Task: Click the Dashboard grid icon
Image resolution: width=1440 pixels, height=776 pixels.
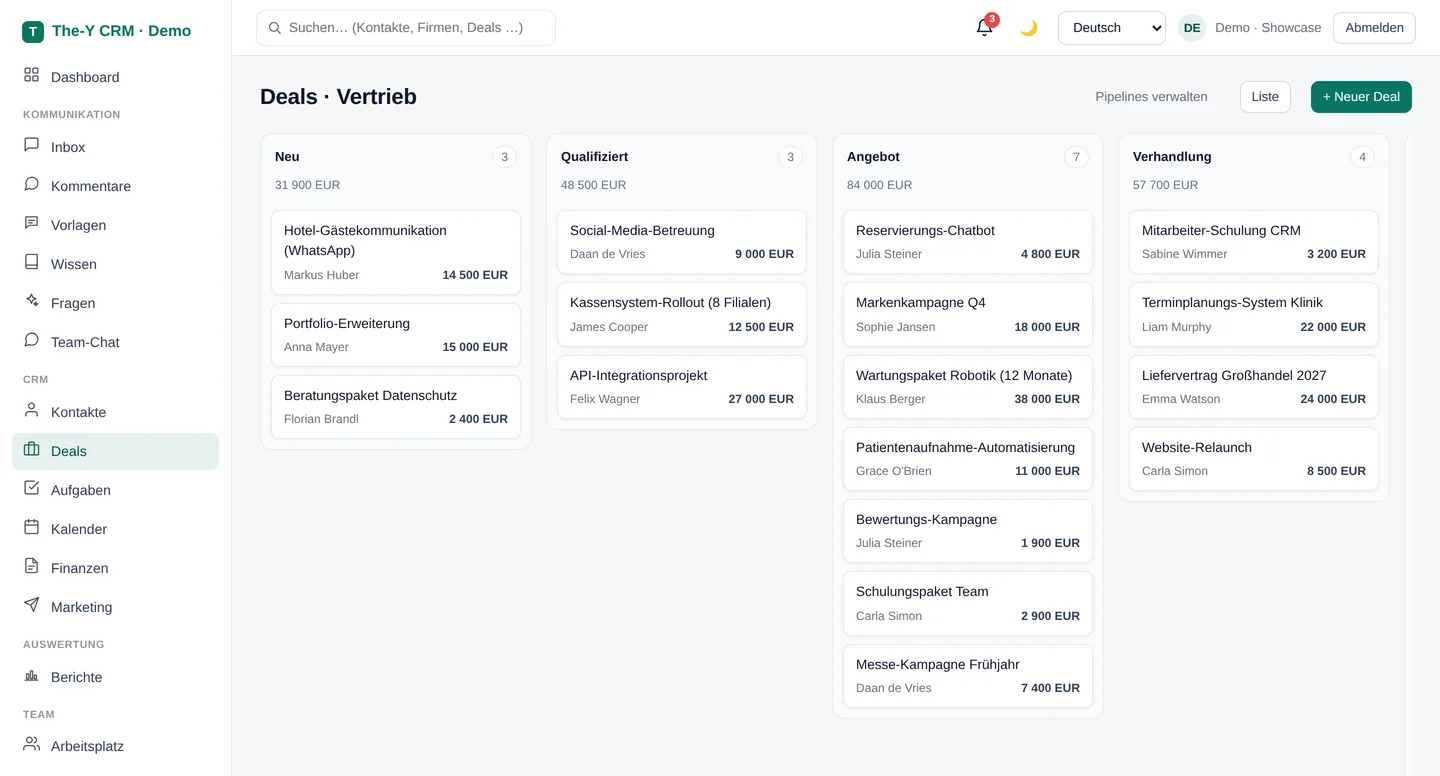Action: [x=32, y=75]
